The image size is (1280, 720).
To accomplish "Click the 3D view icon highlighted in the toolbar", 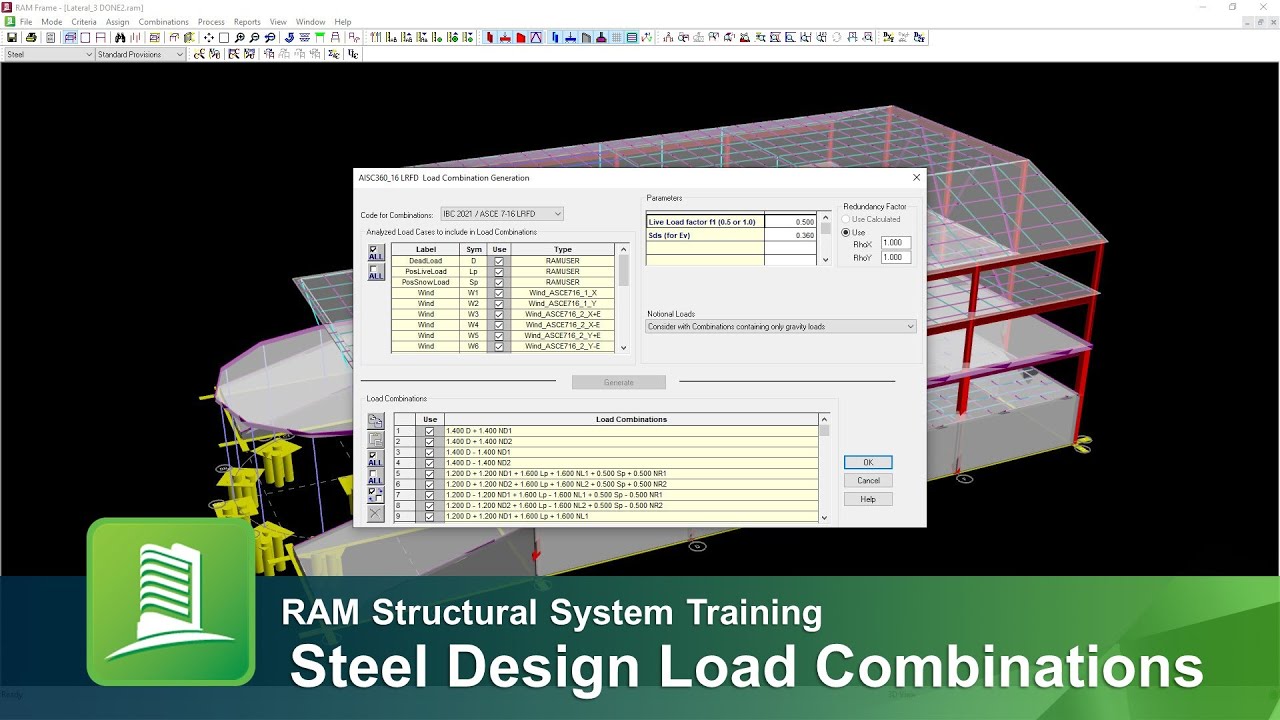I will (71, 37).
